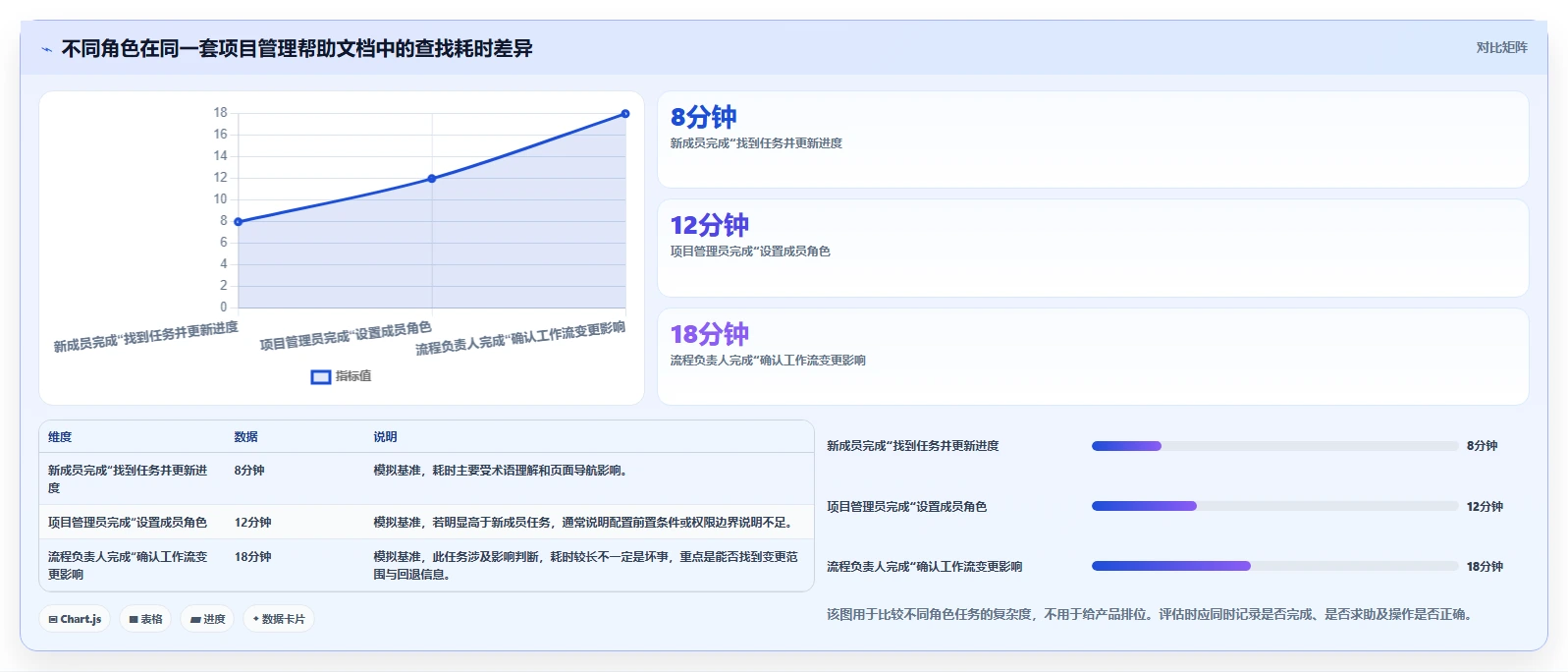The height and width of the screenshot is (672, 1568).
Task: Click the 18 value data point on line chart
Action: [625, 114]
